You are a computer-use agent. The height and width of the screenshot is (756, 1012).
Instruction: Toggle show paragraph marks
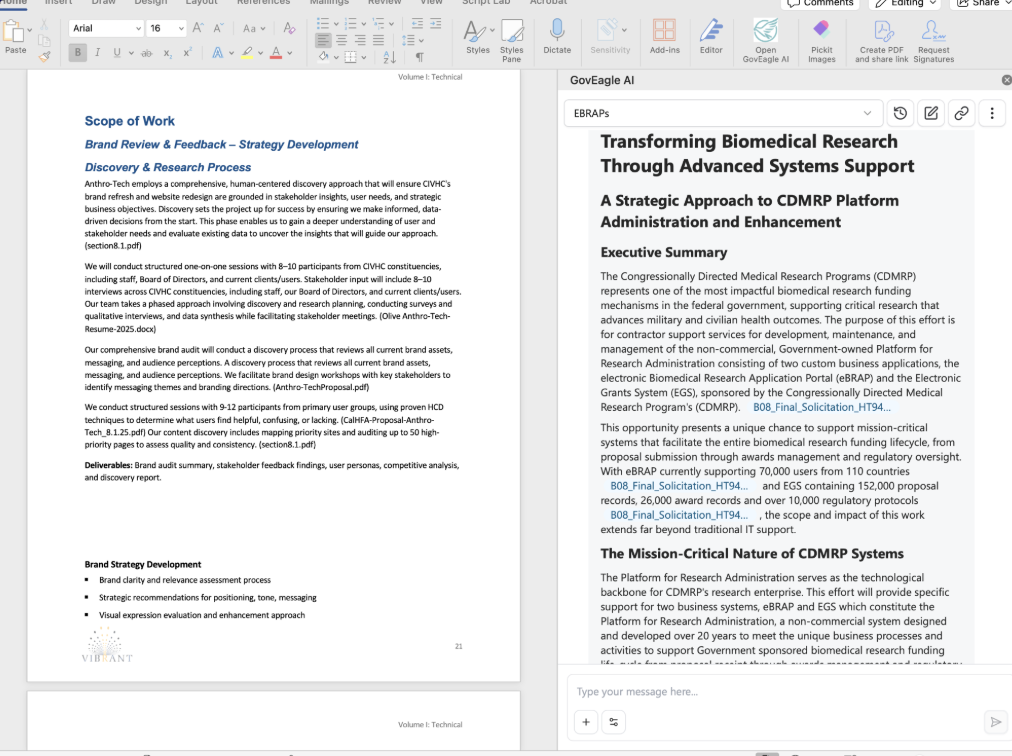[420, 58]
